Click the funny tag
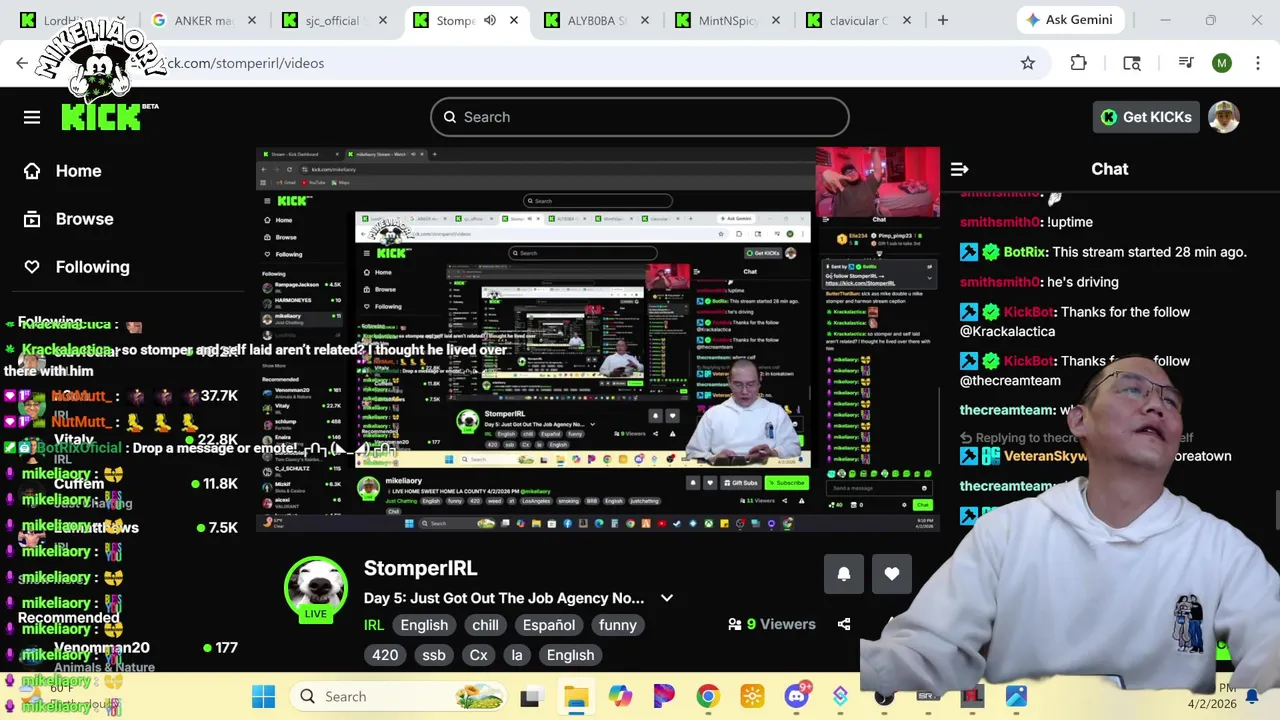Screen dimensions: 1280x720 [617, 625]
